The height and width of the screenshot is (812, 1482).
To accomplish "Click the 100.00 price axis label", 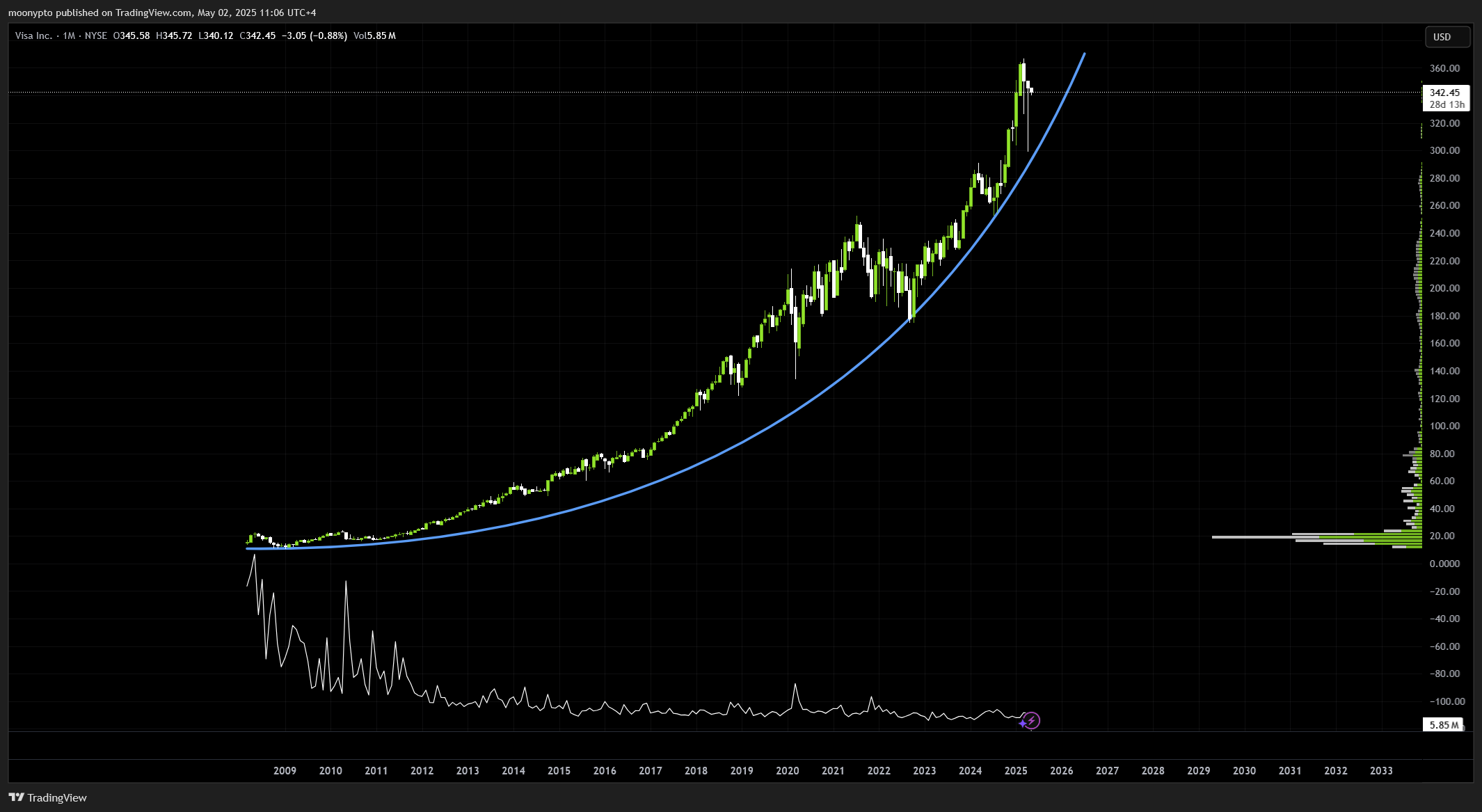I will (1444, 426).
